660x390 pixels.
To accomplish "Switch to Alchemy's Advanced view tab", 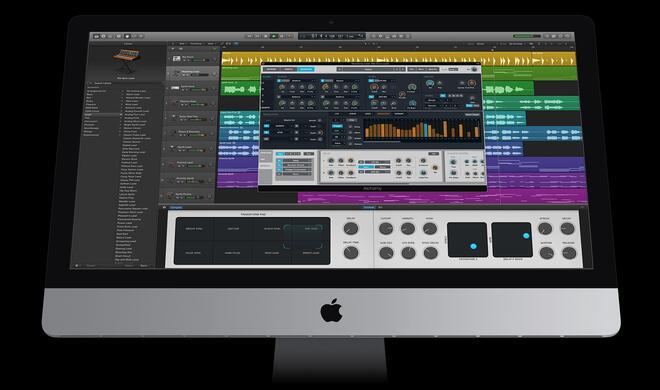I will pyautogui.click(x=306, y=69).
